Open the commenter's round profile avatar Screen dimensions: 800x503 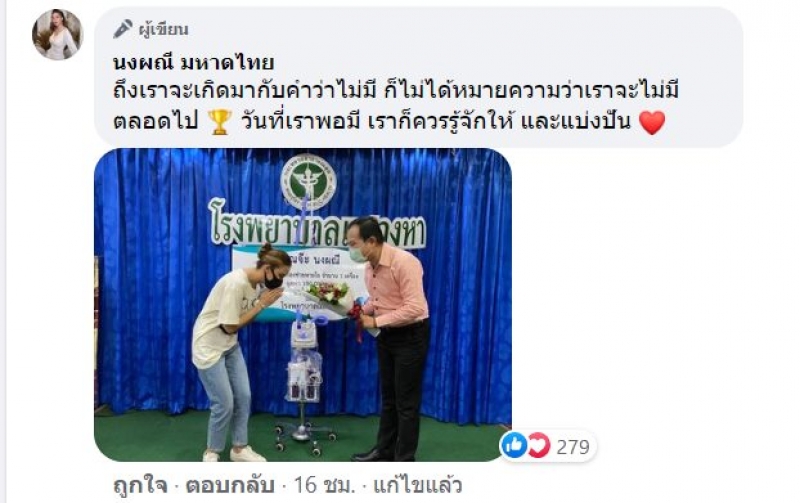tap(57, 34)
